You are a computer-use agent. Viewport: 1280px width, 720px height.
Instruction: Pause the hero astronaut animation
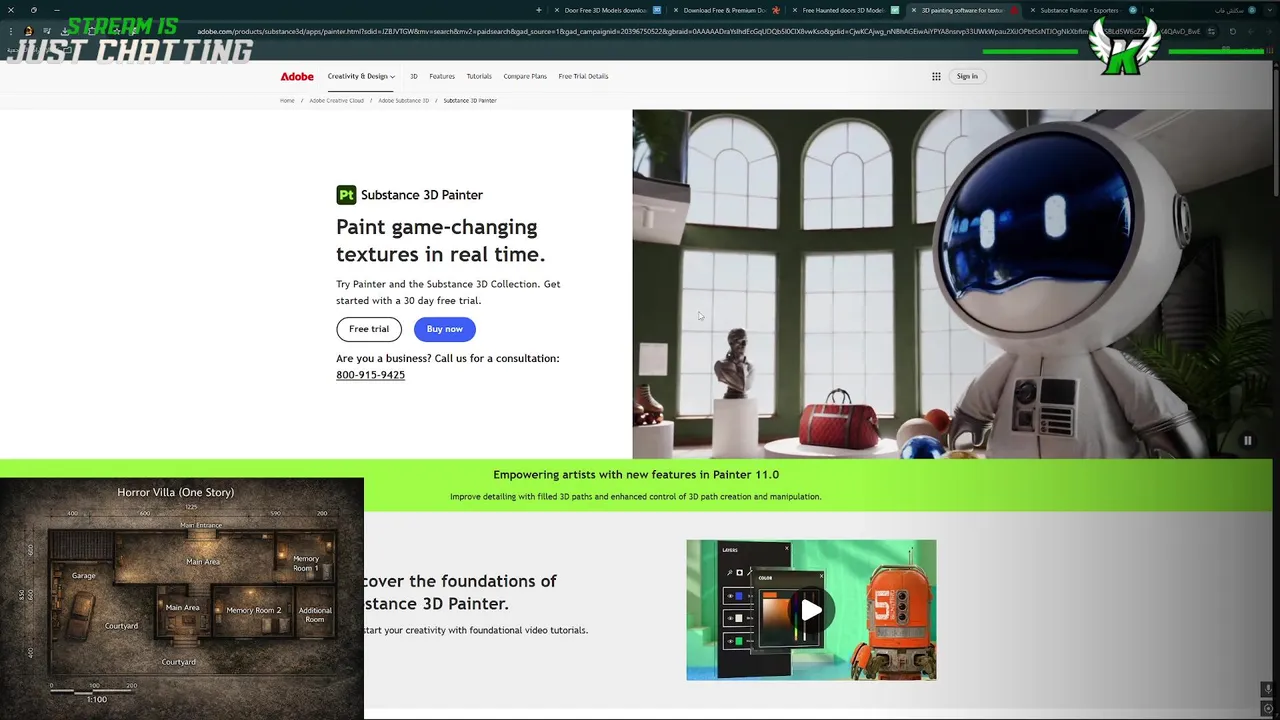coord(1247,440)
